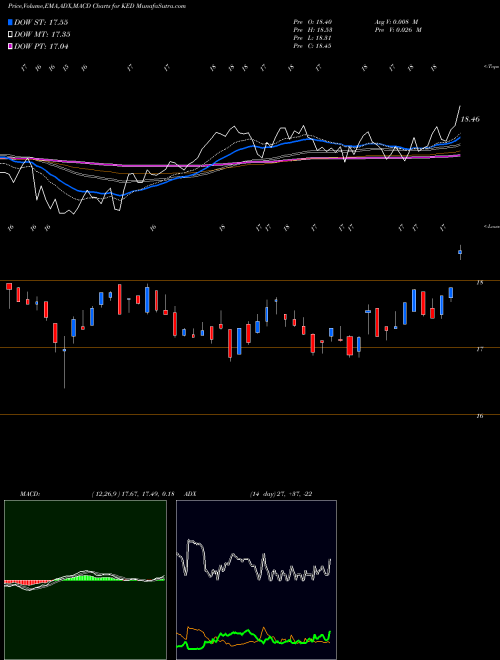Click the 16 price axis label

coord(480,416)
